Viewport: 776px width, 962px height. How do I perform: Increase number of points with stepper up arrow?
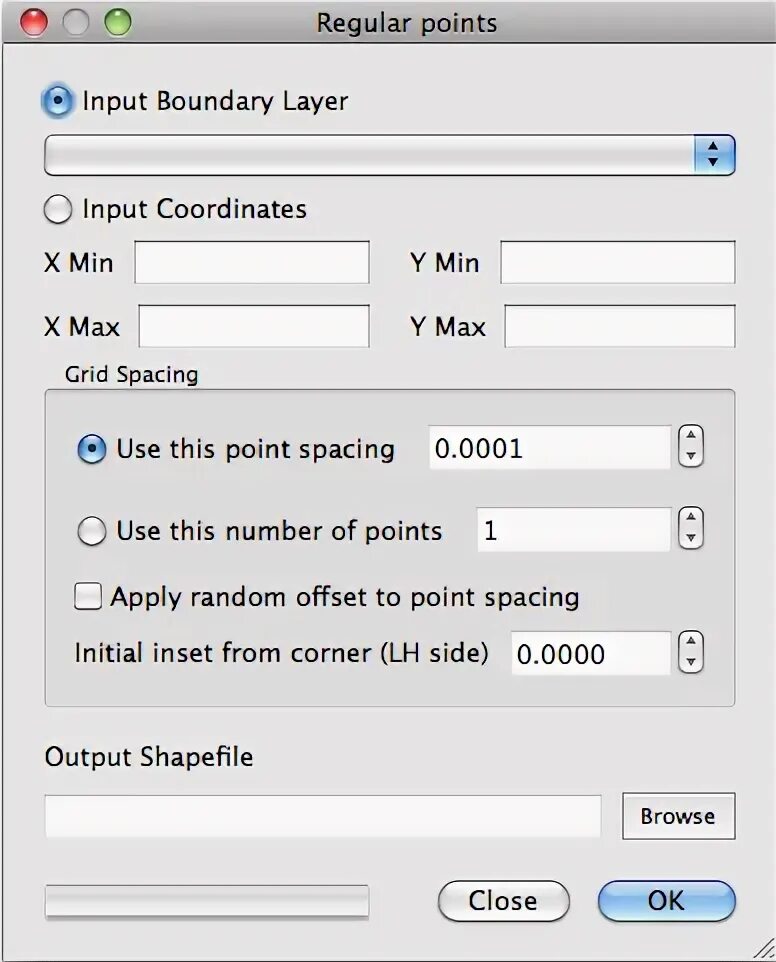tap(690, 519)
